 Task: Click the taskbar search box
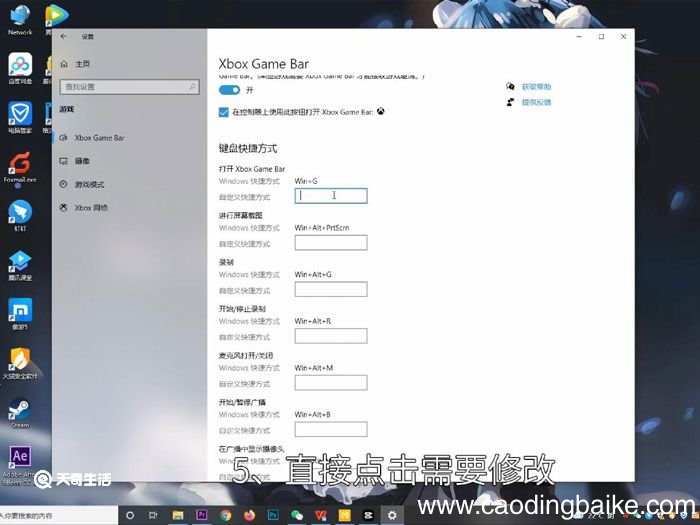pyautogui.click(x=58, y=515)
